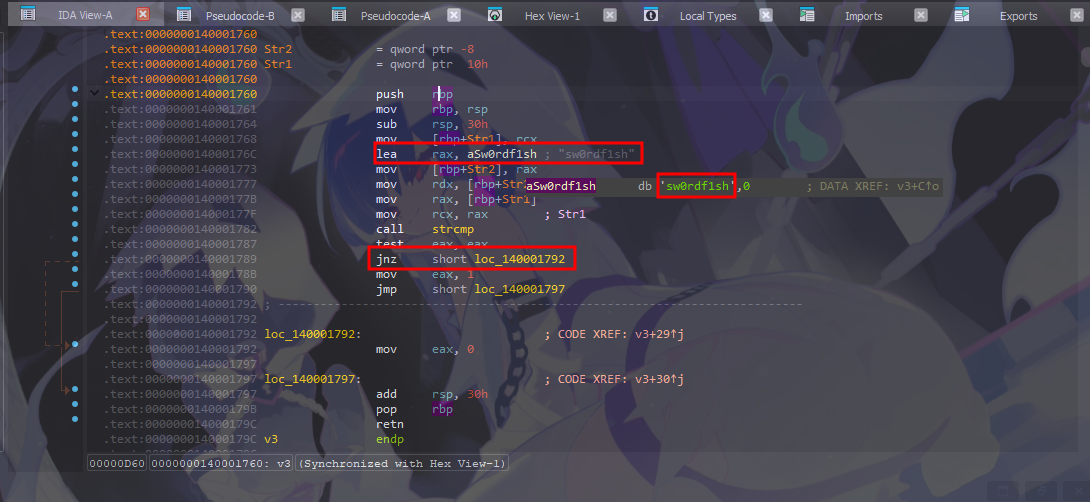Screen dimensions: 1090x502
Task: Click the DATA XREF comment in hint popup
Action: pos(872,186)
